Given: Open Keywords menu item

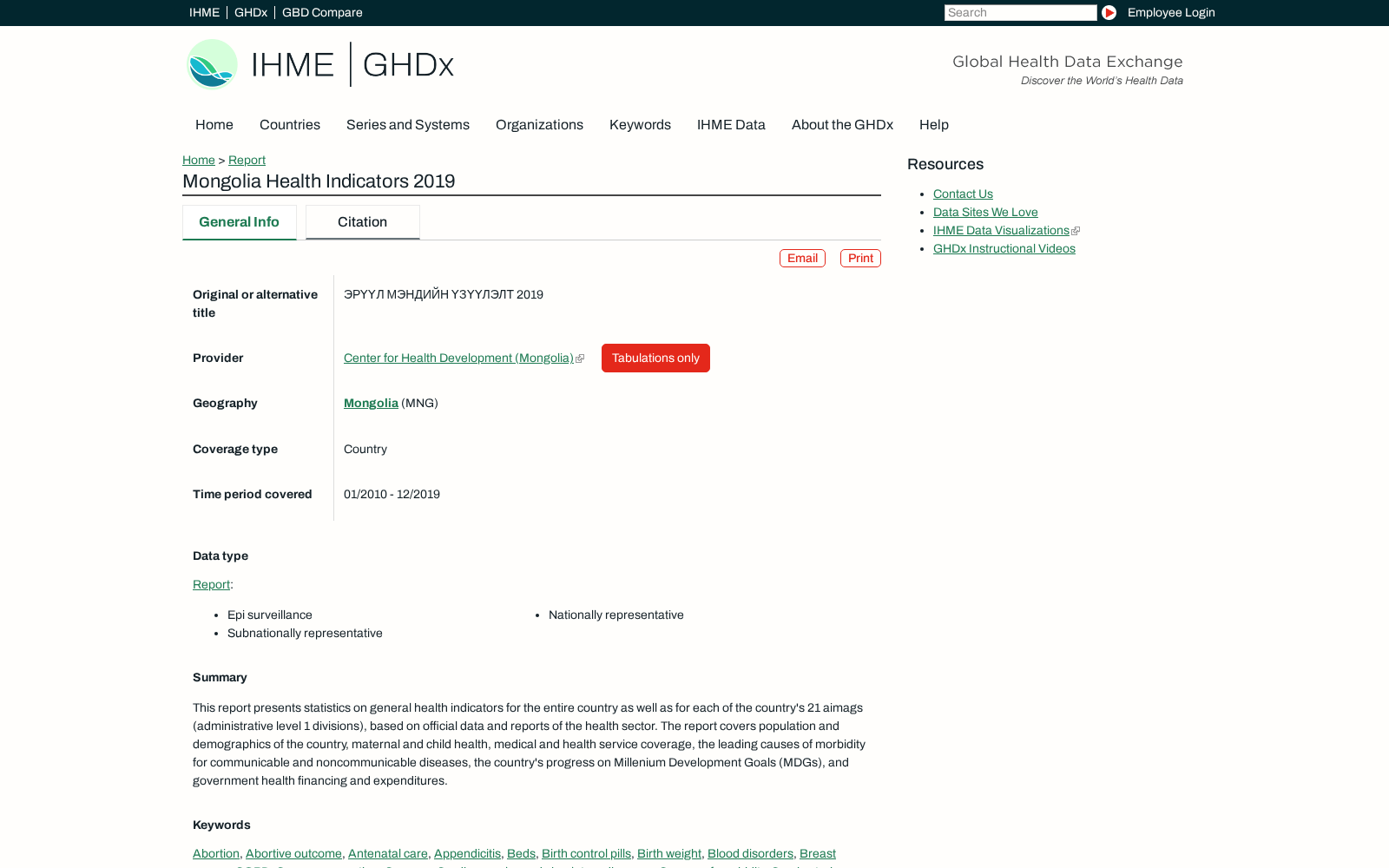Looking at the screenshot, I should point(640,124).
